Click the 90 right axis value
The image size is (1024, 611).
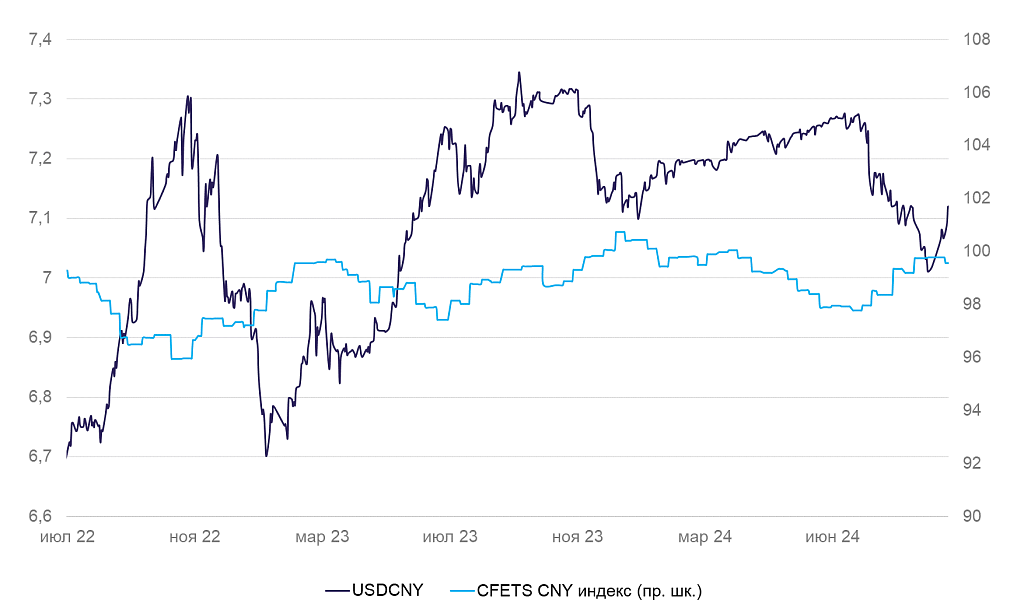tap(972, 516)
